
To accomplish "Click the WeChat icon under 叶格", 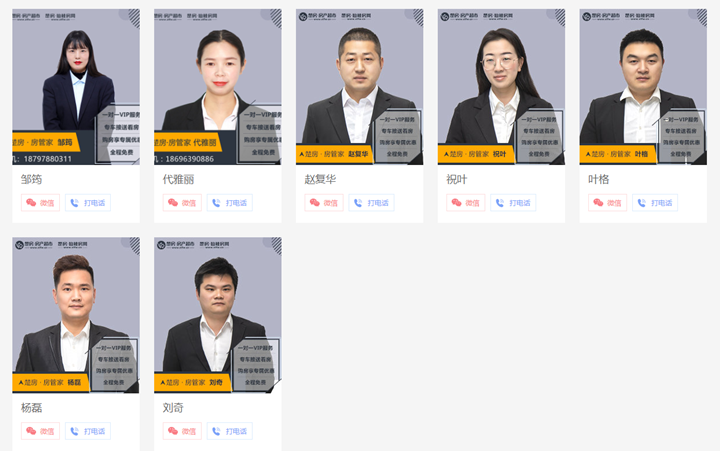I will tap(598, 203).
